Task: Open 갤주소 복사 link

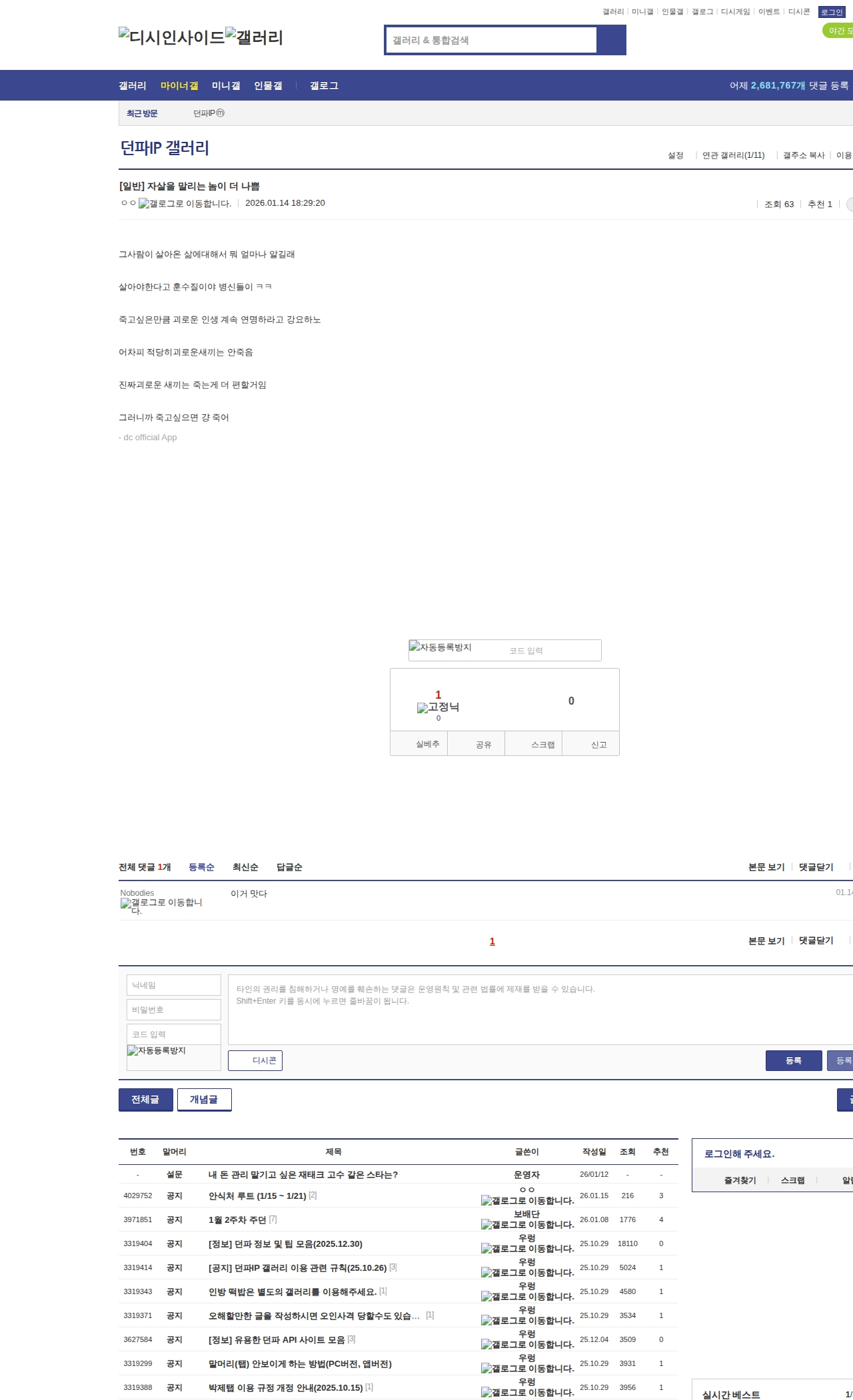Action: point(804,155)
